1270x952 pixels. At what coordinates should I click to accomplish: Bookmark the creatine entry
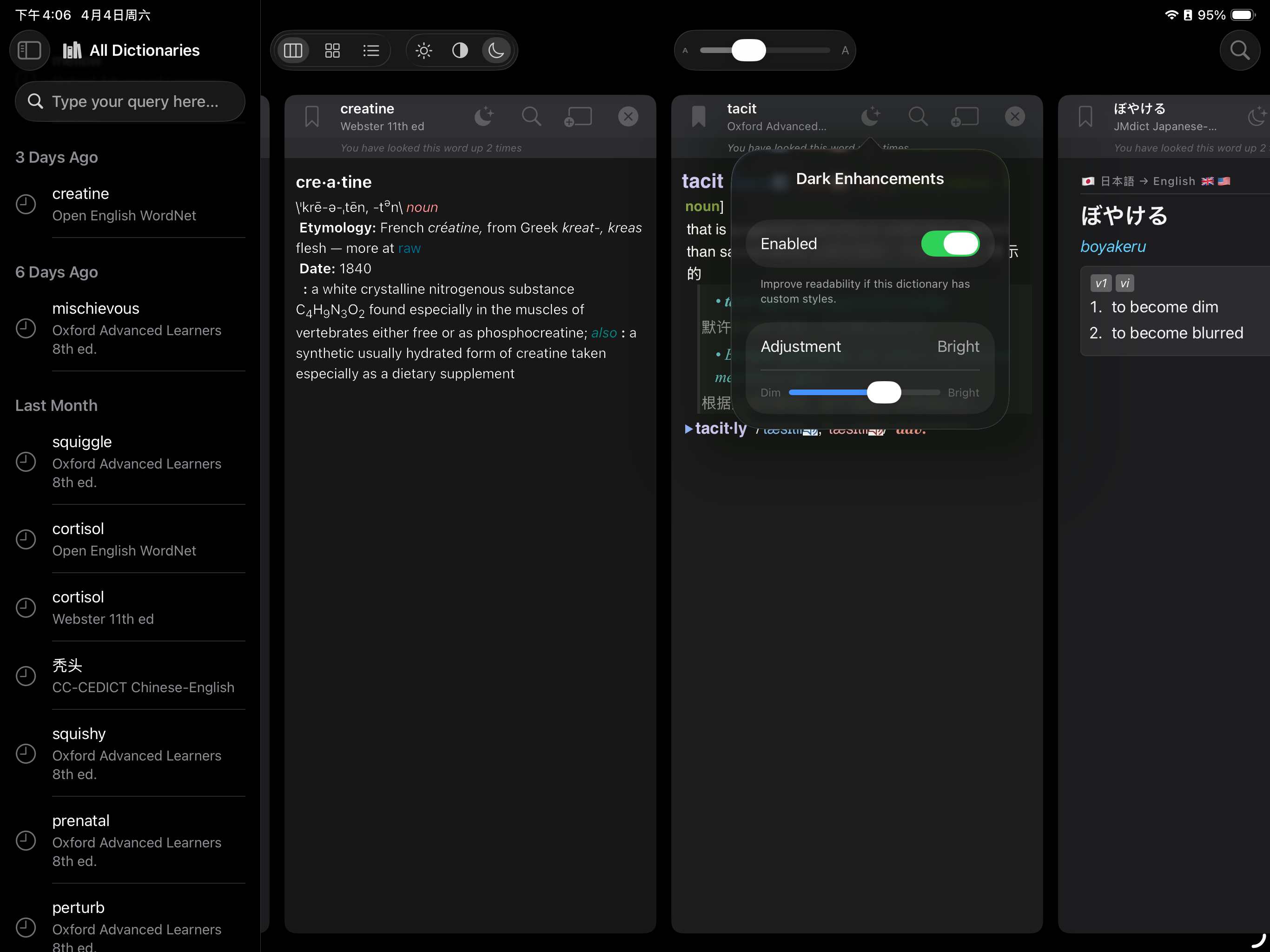click(x=312, y=117)
